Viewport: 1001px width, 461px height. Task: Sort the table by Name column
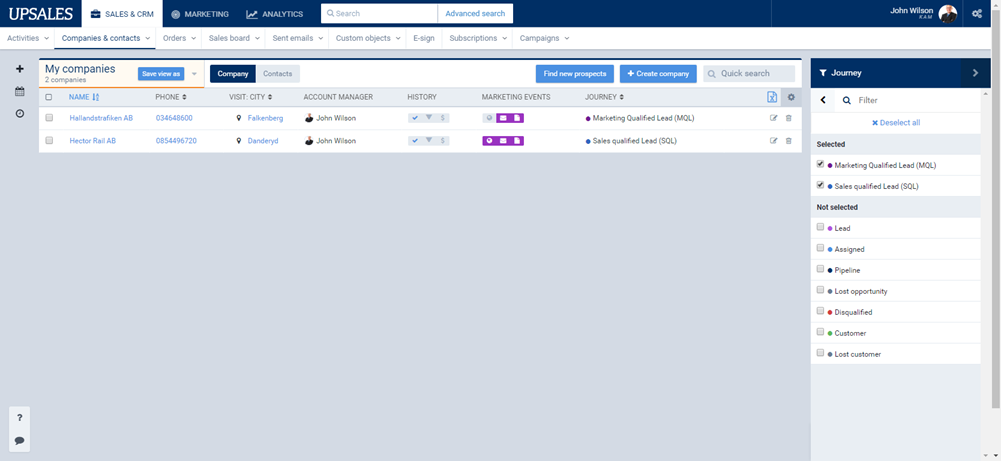84,97
